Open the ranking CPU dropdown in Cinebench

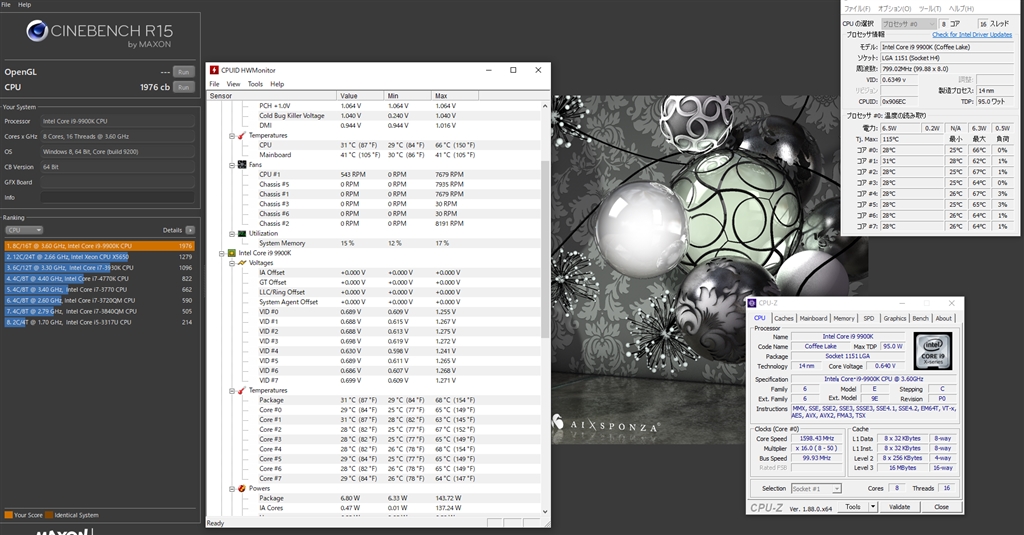coord(24,230)
